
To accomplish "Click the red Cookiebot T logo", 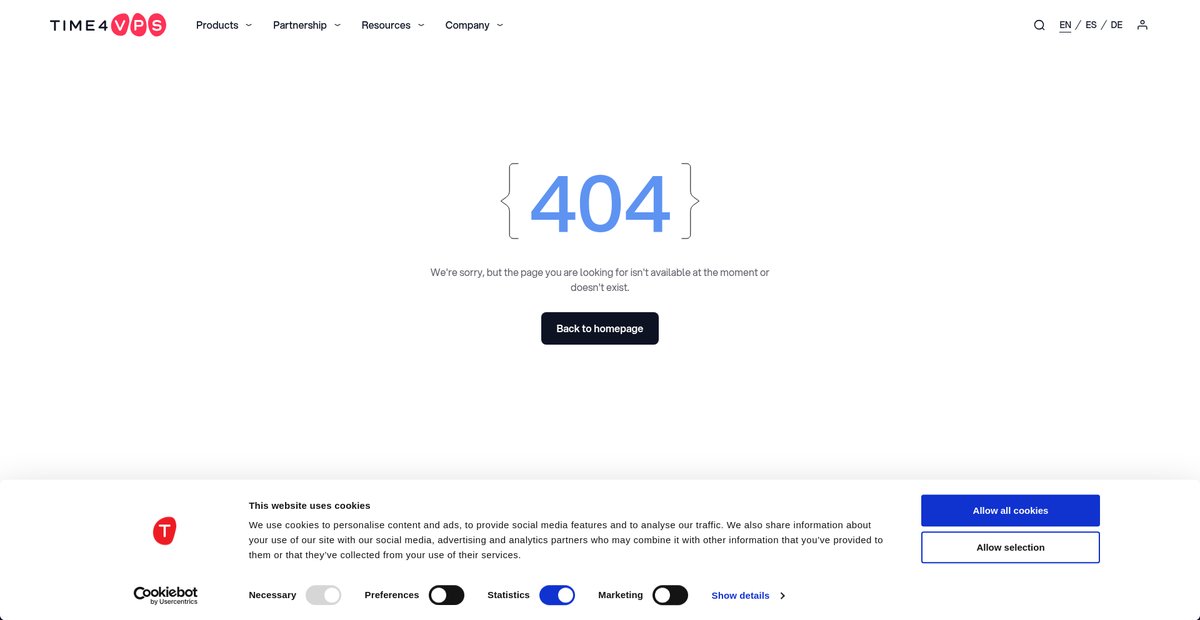I will (165, 531).
